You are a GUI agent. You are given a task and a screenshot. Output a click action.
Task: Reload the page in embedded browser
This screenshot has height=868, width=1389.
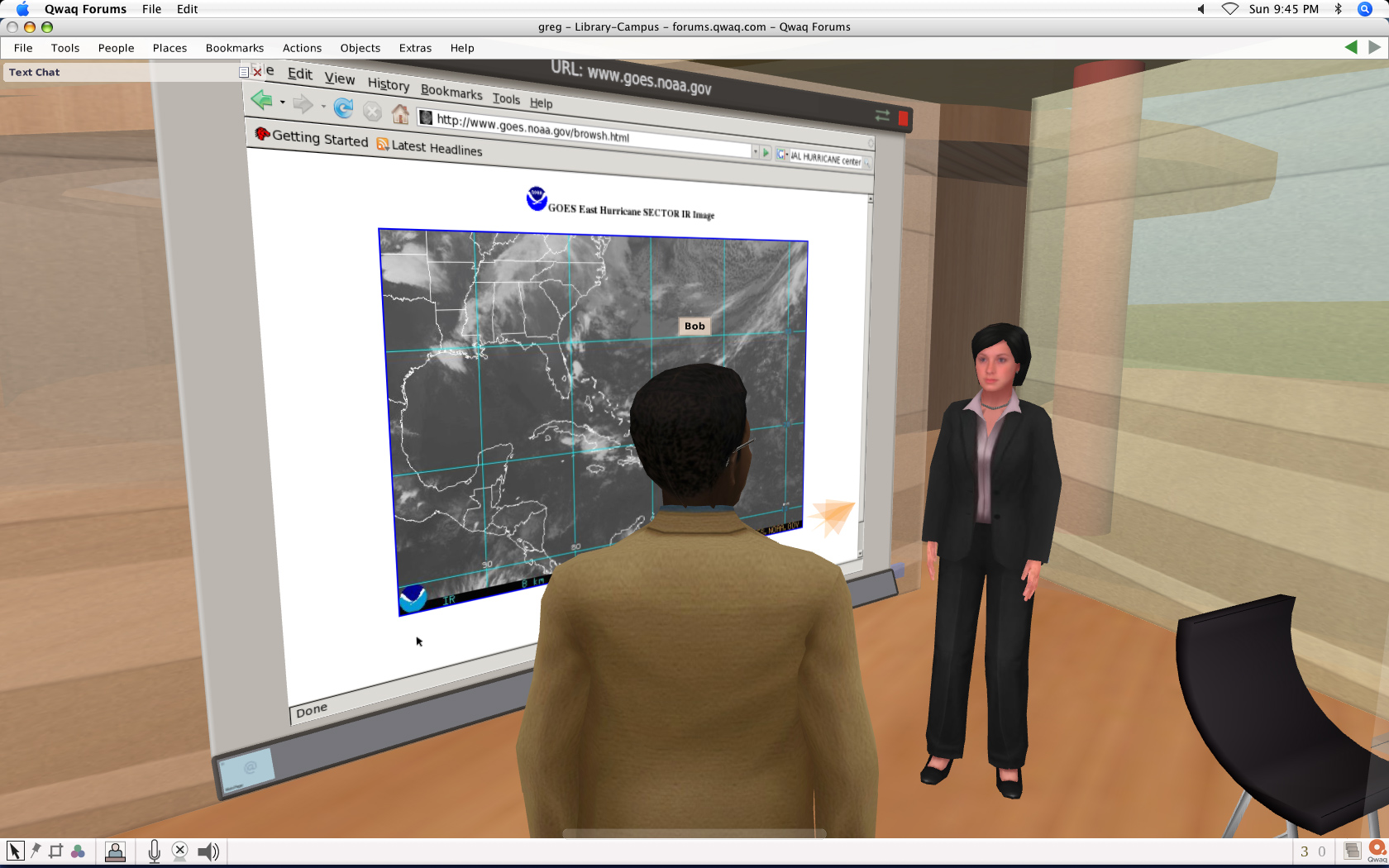pyautogui.click(x=343, y=107)
